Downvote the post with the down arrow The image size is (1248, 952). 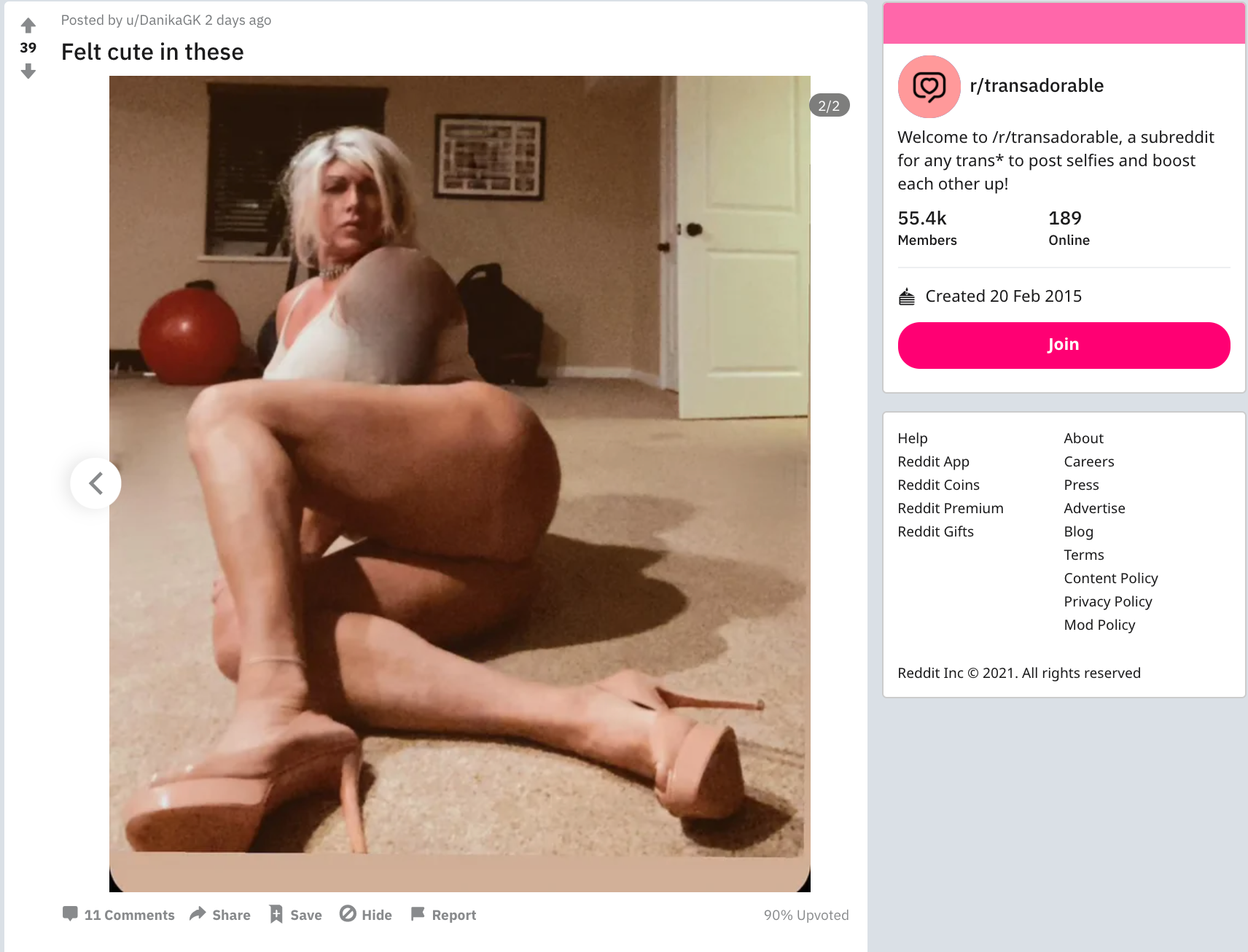tap(28, 71)
